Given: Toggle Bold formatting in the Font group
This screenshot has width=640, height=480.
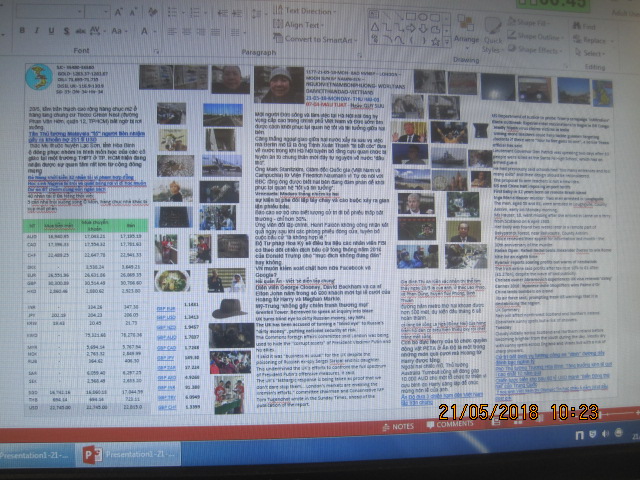Looking at the screenshot, I should (23, 30).
